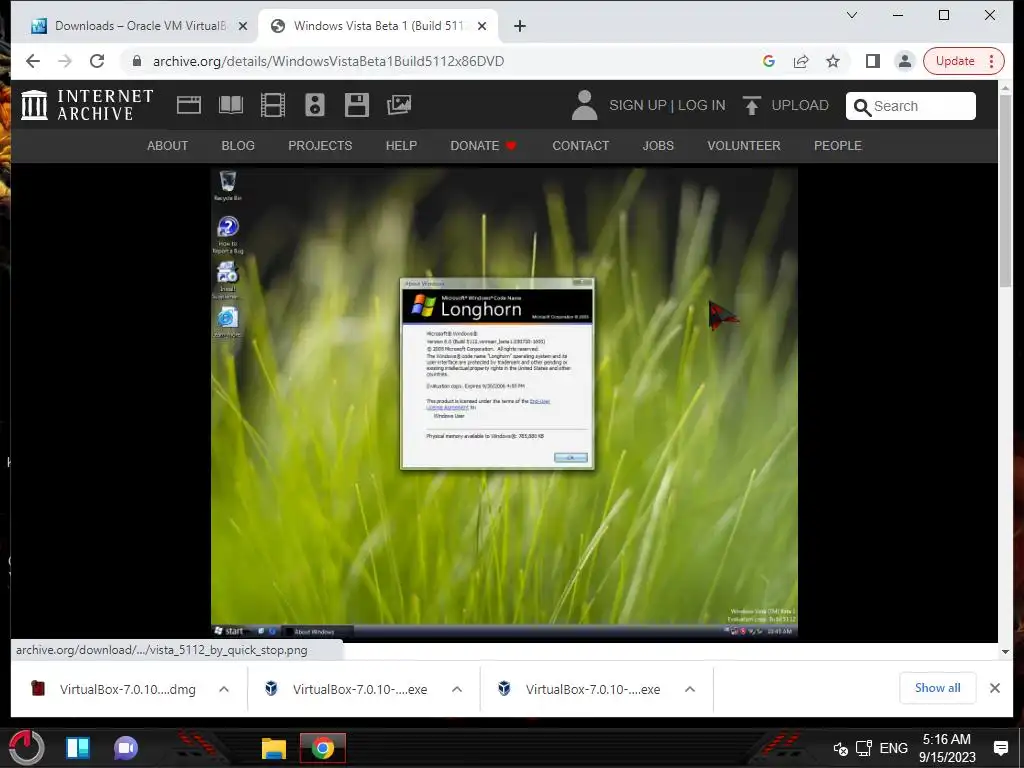Open the BLOG menu item
Image resolution: width=1024 pixels, height=768 pixels.
238,146
